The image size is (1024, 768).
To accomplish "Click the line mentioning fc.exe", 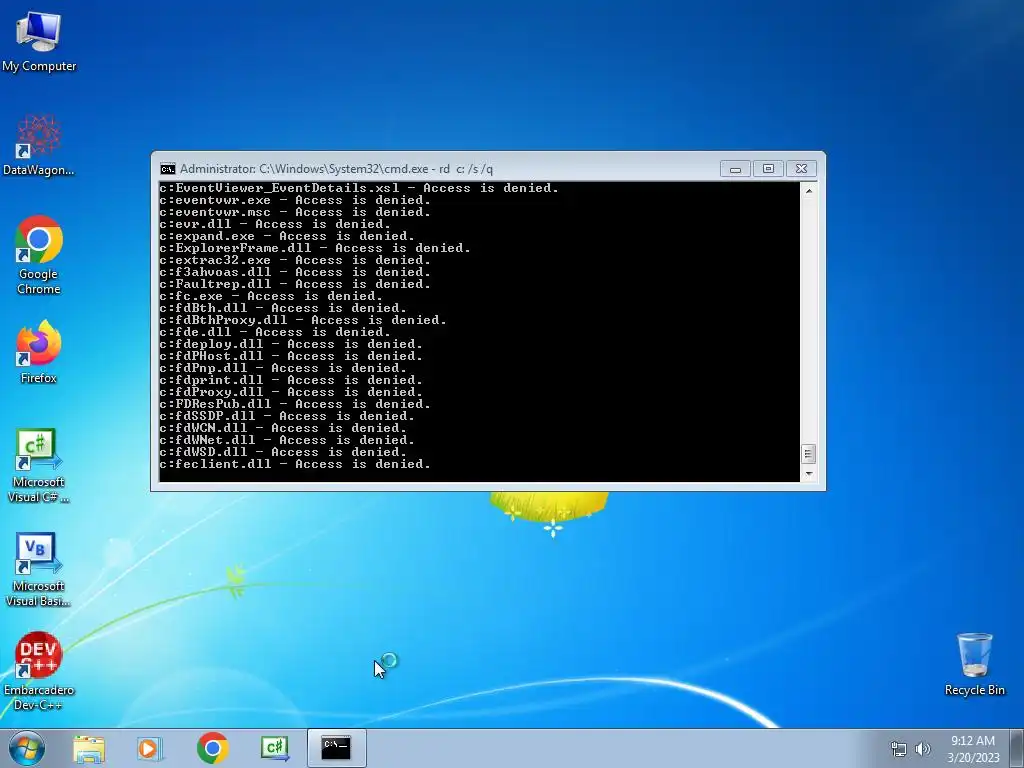I will click(271, 296).
